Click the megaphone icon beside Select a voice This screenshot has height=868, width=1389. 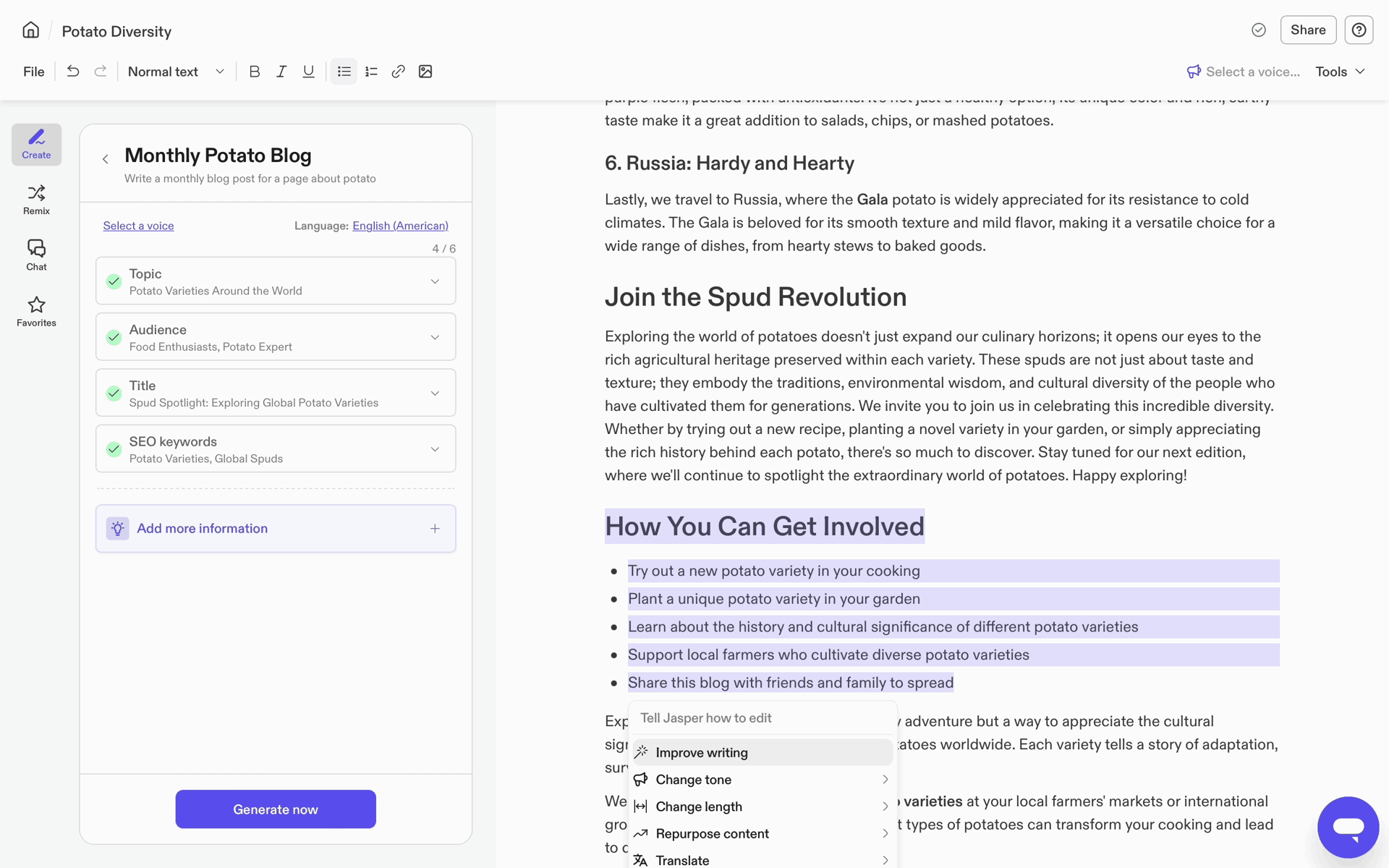point(1194,71)
